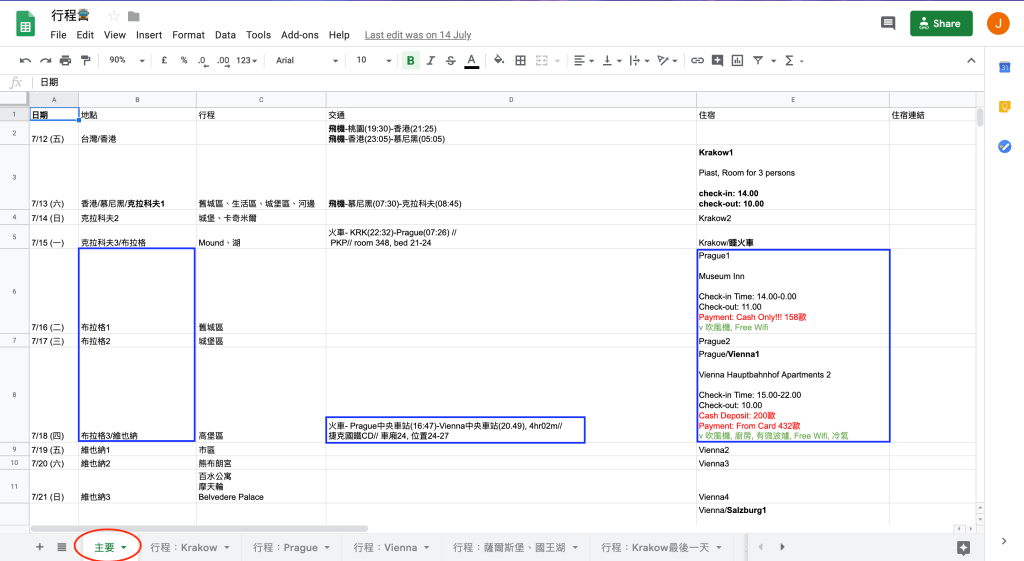Viewport: 1024px width, 561px height.
Task: Toggle italic formatting
Action: tap(430, 60)
